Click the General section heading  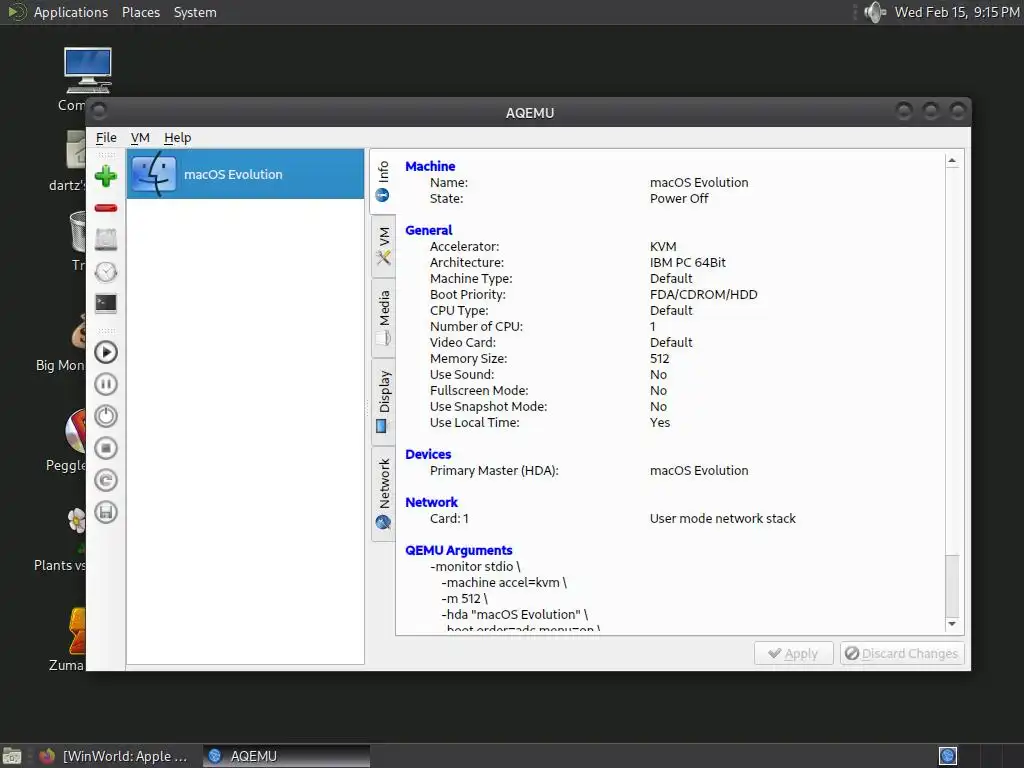428,231
